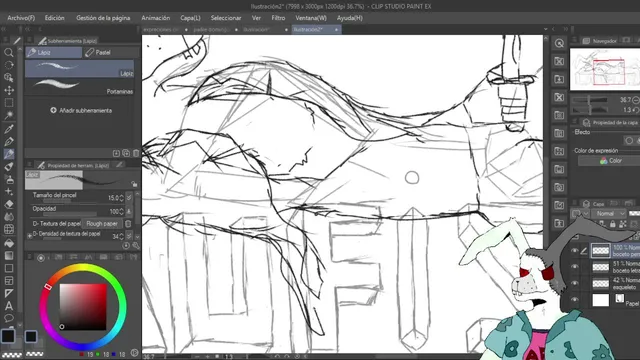Select the Brush tool in toolbar
Viewport: 640px width, 360px height.
point(9,167)
